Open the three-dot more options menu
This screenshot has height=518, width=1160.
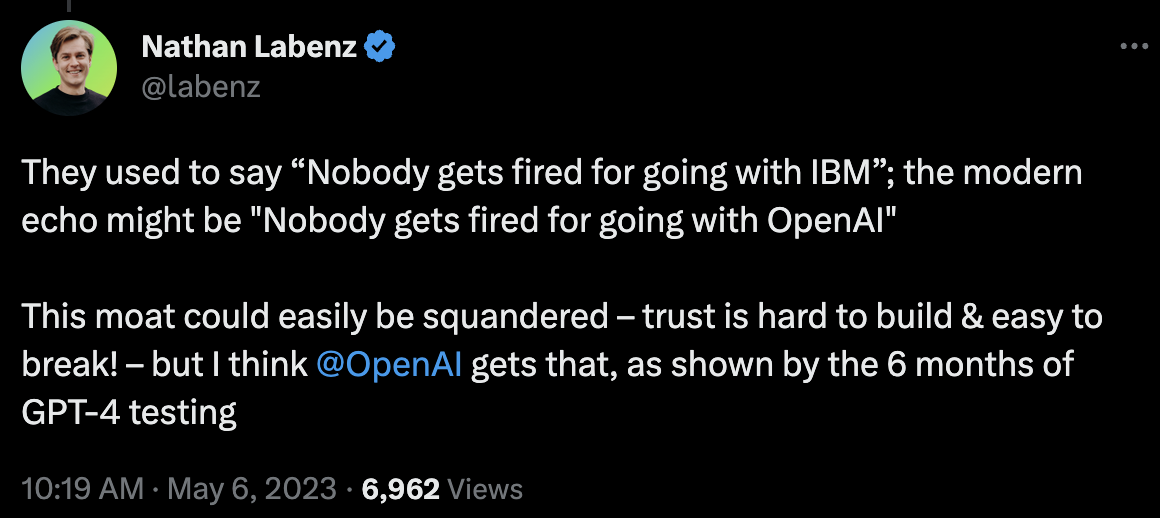point(1133,47)
